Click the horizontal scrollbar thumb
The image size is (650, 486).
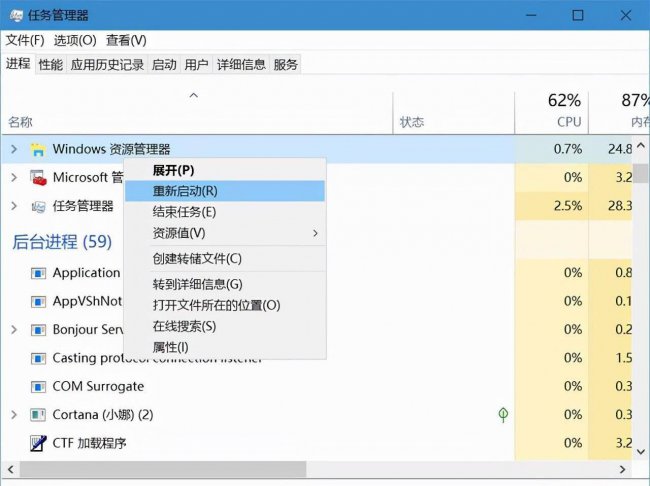coord(163,469)
